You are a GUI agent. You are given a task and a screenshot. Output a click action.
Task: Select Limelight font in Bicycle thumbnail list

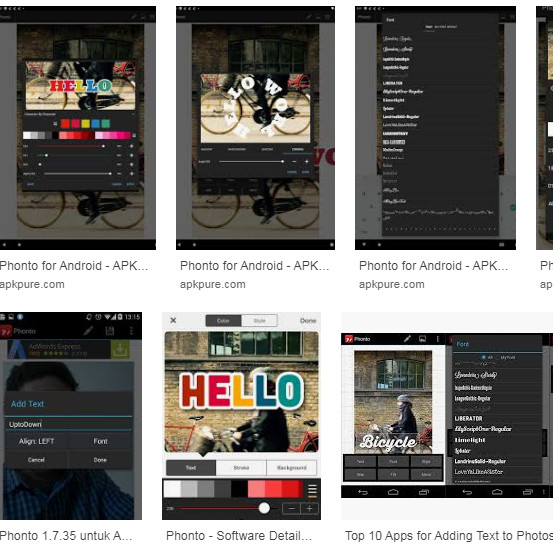[470, 440]
